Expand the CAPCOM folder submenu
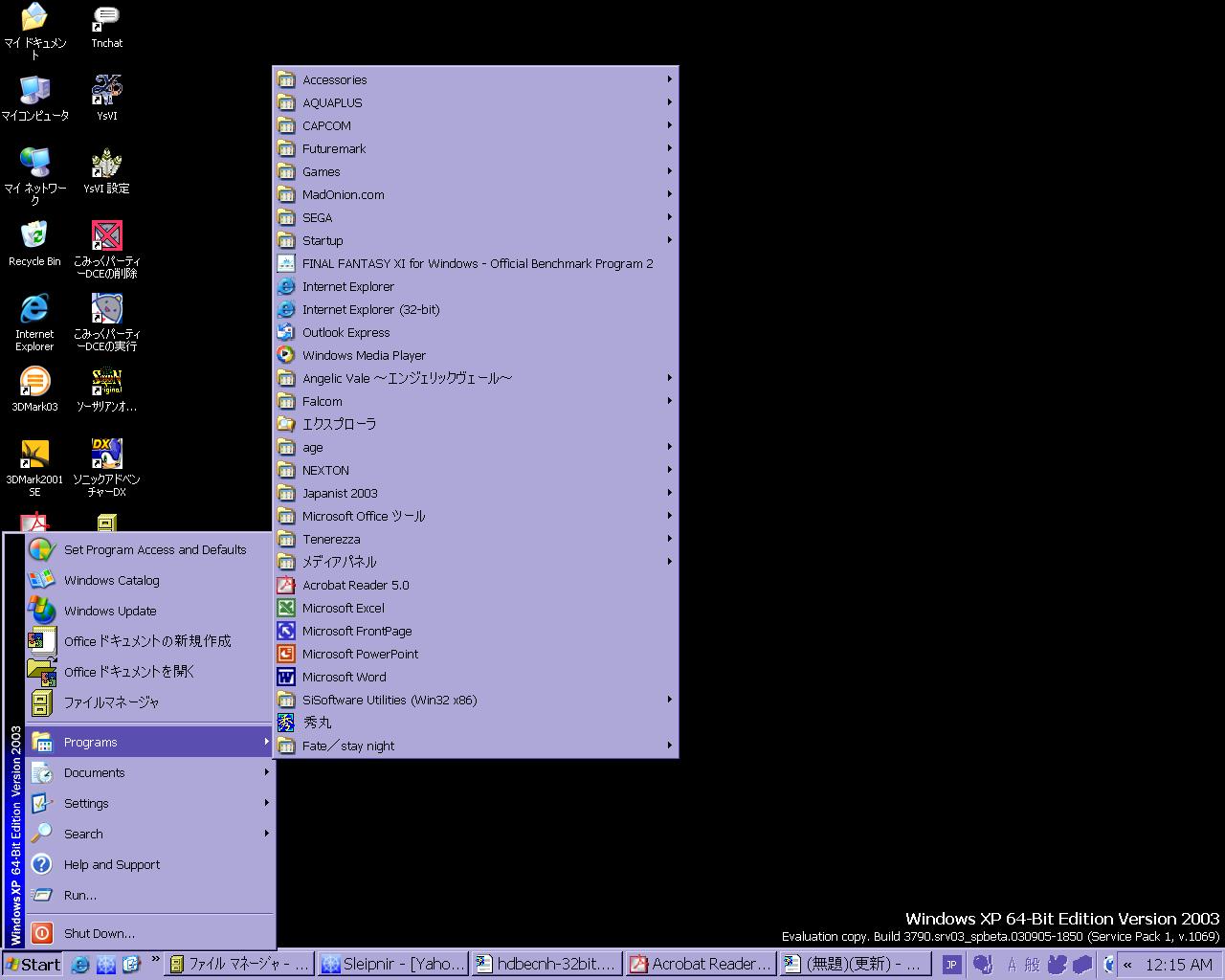This screenshot has height=980, width=1225. [x=476, y=125]
